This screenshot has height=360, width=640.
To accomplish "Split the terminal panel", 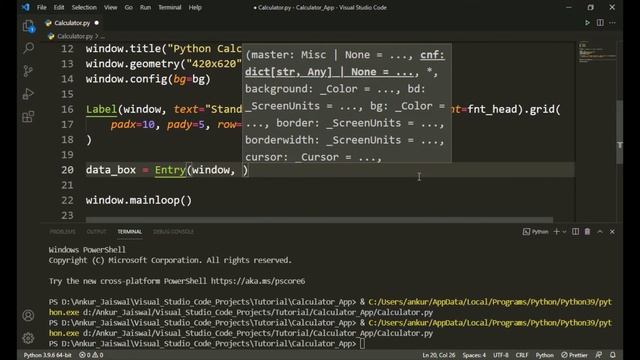I will [575, 231].
